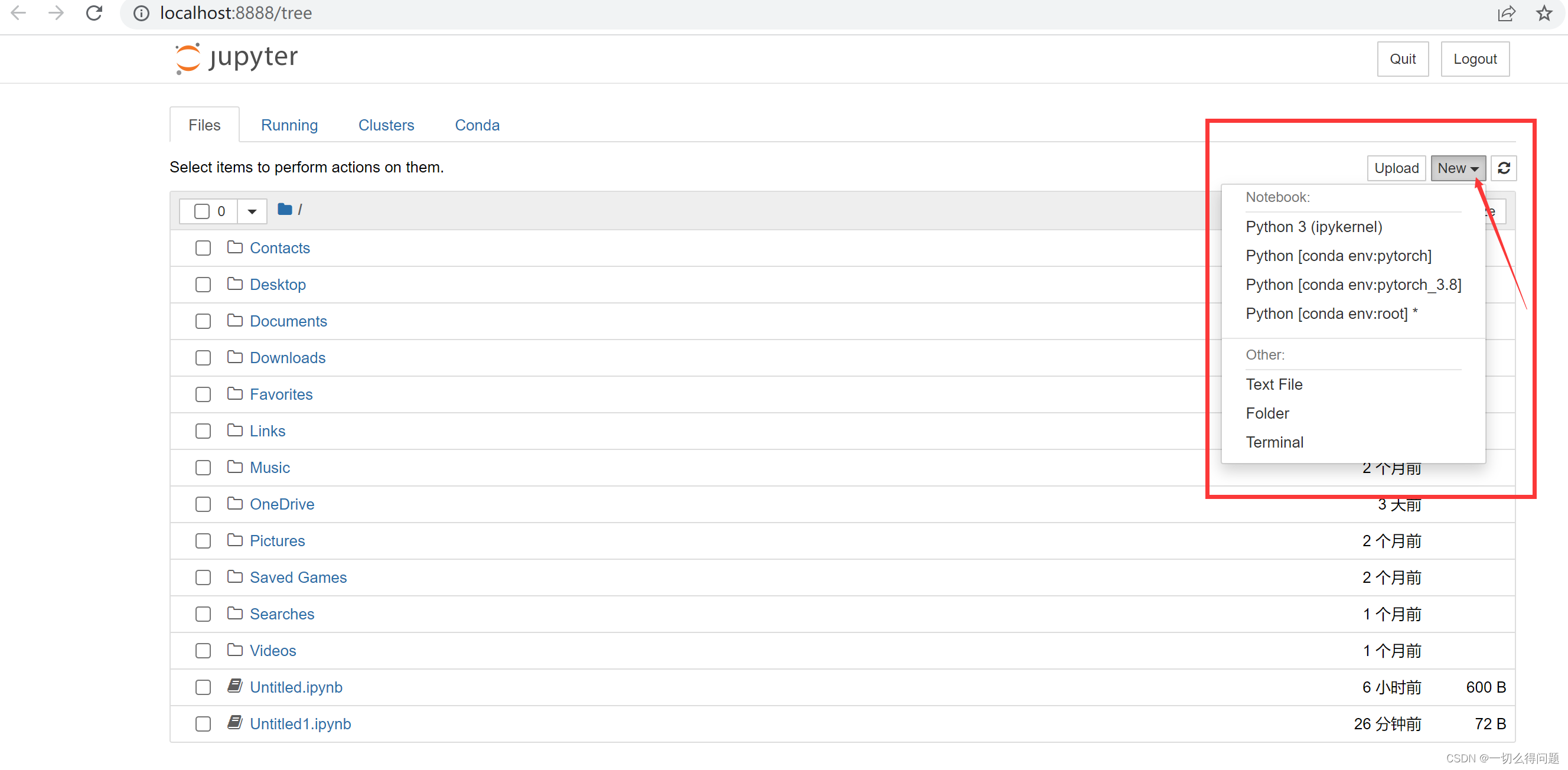Bookmark this page with star icon
The height and width of the screenshot is (770, 1568).
1544,13
